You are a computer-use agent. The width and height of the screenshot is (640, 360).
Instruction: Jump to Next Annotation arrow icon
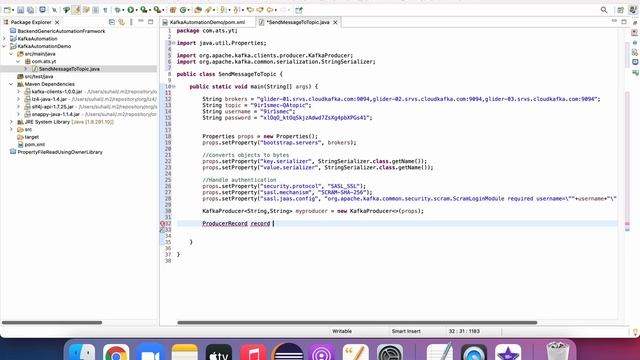tap(223, 10)
